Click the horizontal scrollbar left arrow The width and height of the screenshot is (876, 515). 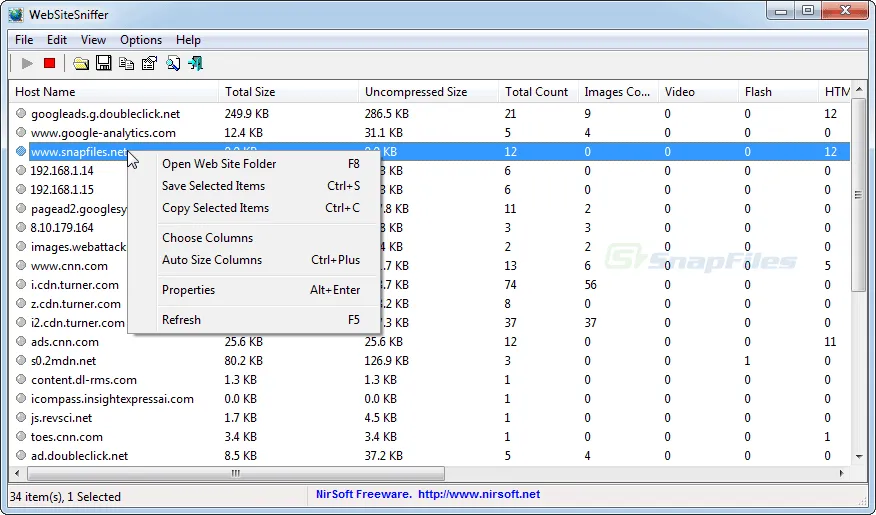point(17,473)
